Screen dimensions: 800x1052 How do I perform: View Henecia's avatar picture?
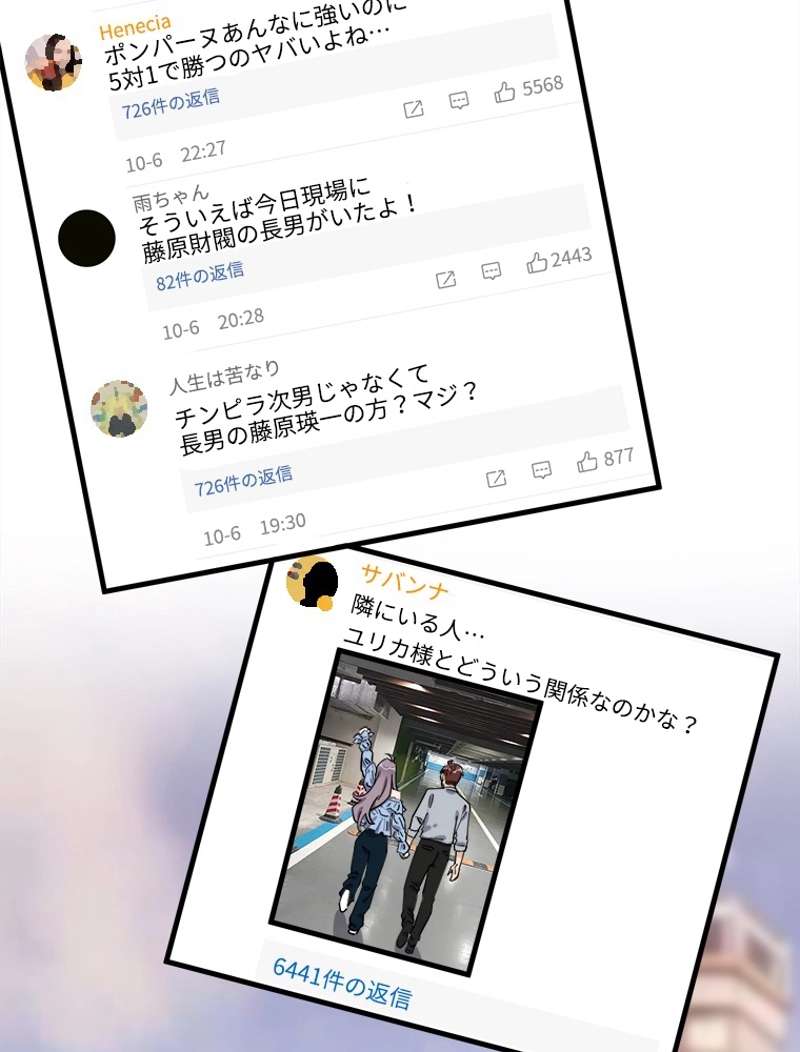click(53, 62)
